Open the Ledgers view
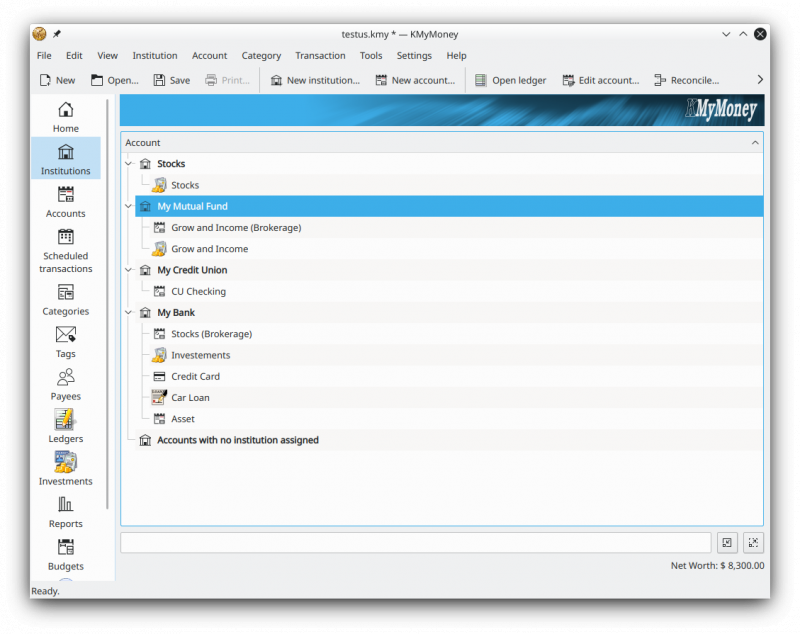Screen dimensions: 800x634 pos(65,426)
